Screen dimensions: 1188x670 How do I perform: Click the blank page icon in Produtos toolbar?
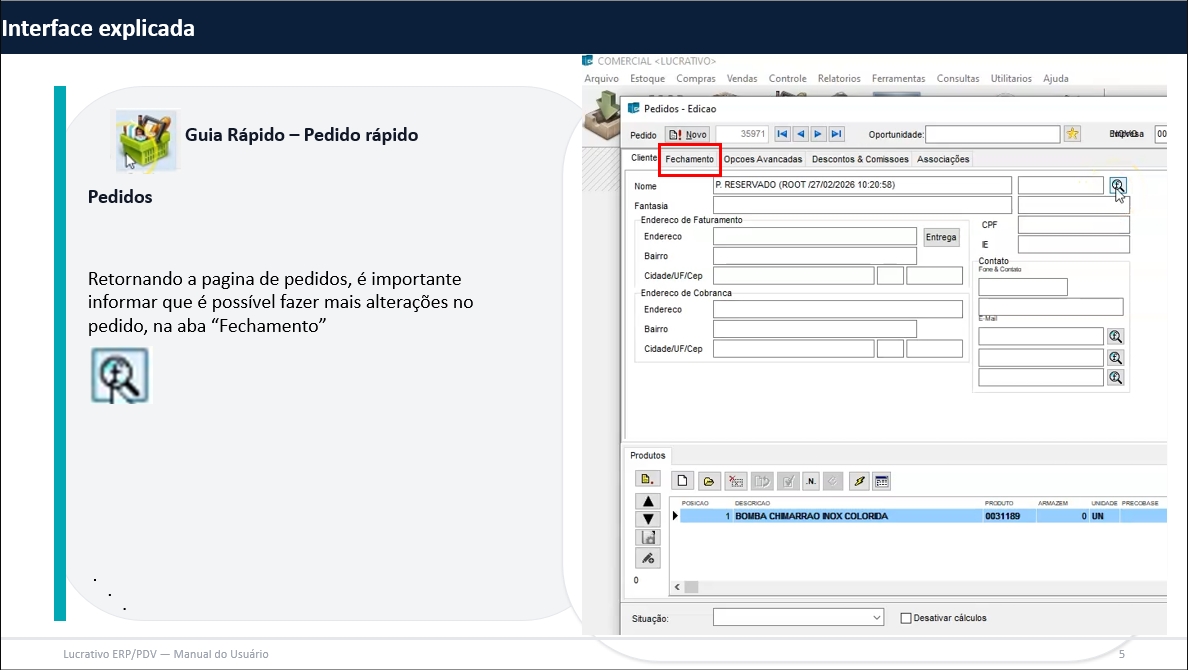coord(682,481)
